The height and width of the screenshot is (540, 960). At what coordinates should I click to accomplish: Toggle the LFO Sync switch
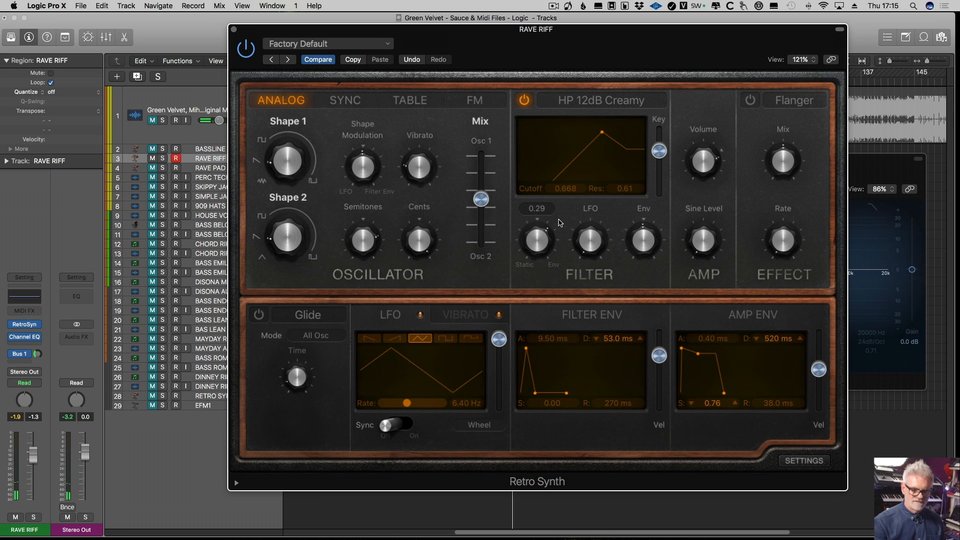395,424
